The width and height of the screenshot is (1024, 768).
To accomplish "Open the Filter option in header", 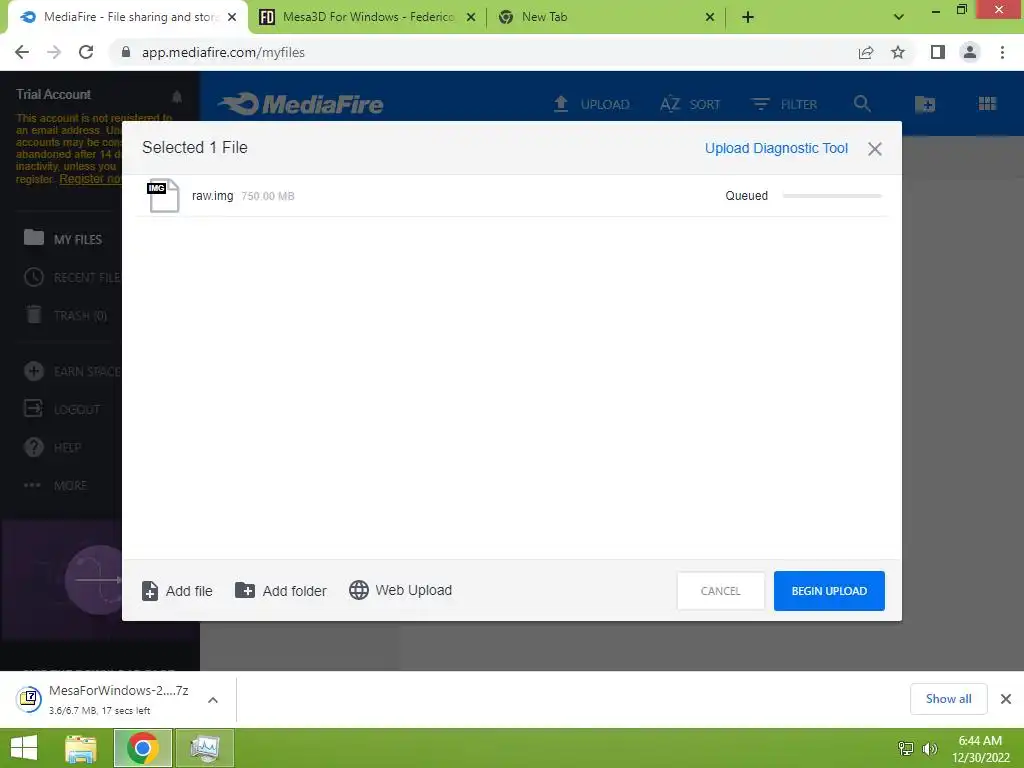I will tap(784, 104).
